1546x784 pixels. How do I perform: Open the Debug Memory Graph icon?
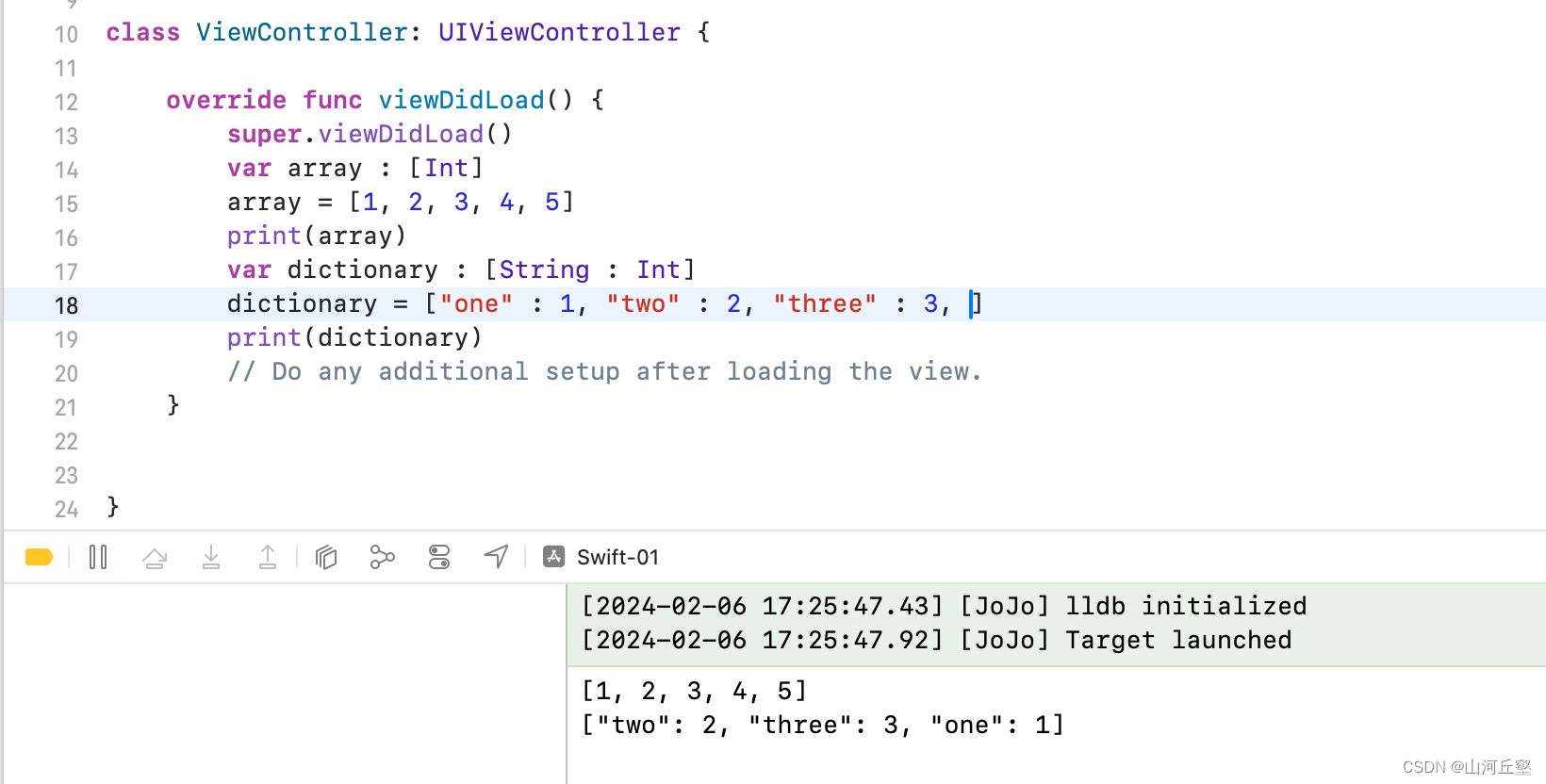click(383, 557)
